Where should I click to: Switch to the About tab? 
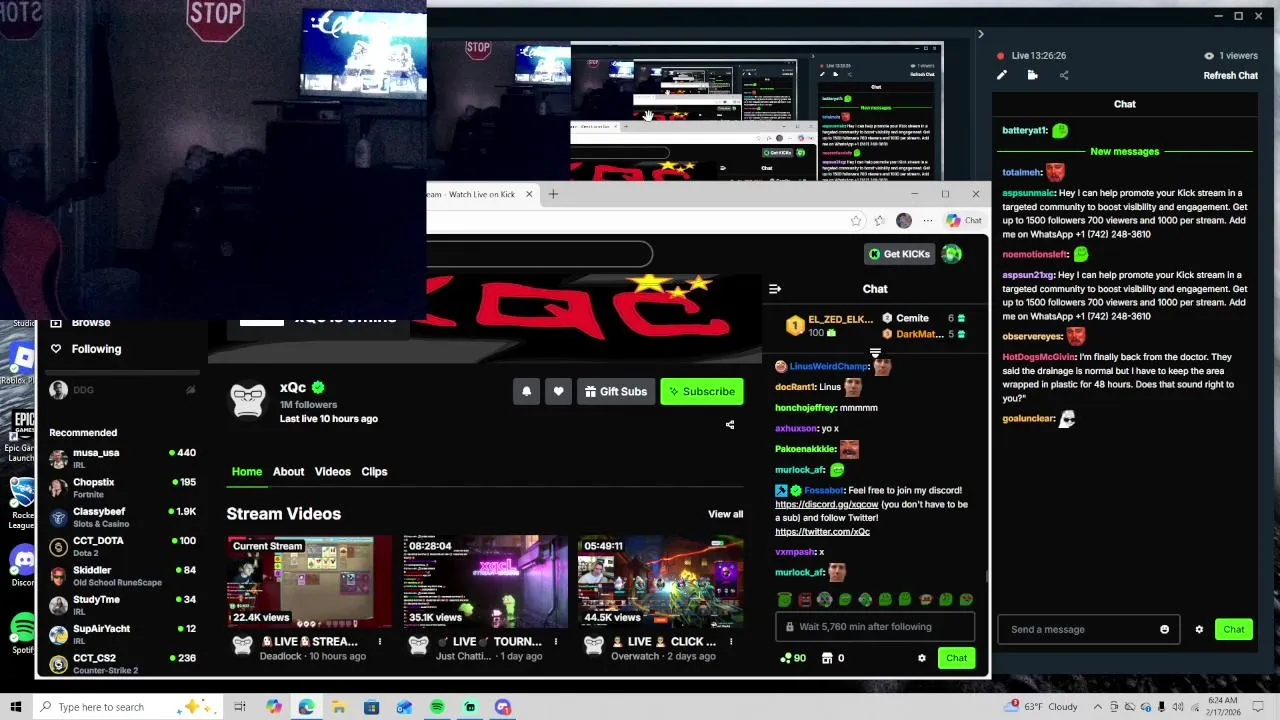coord(288,472)
